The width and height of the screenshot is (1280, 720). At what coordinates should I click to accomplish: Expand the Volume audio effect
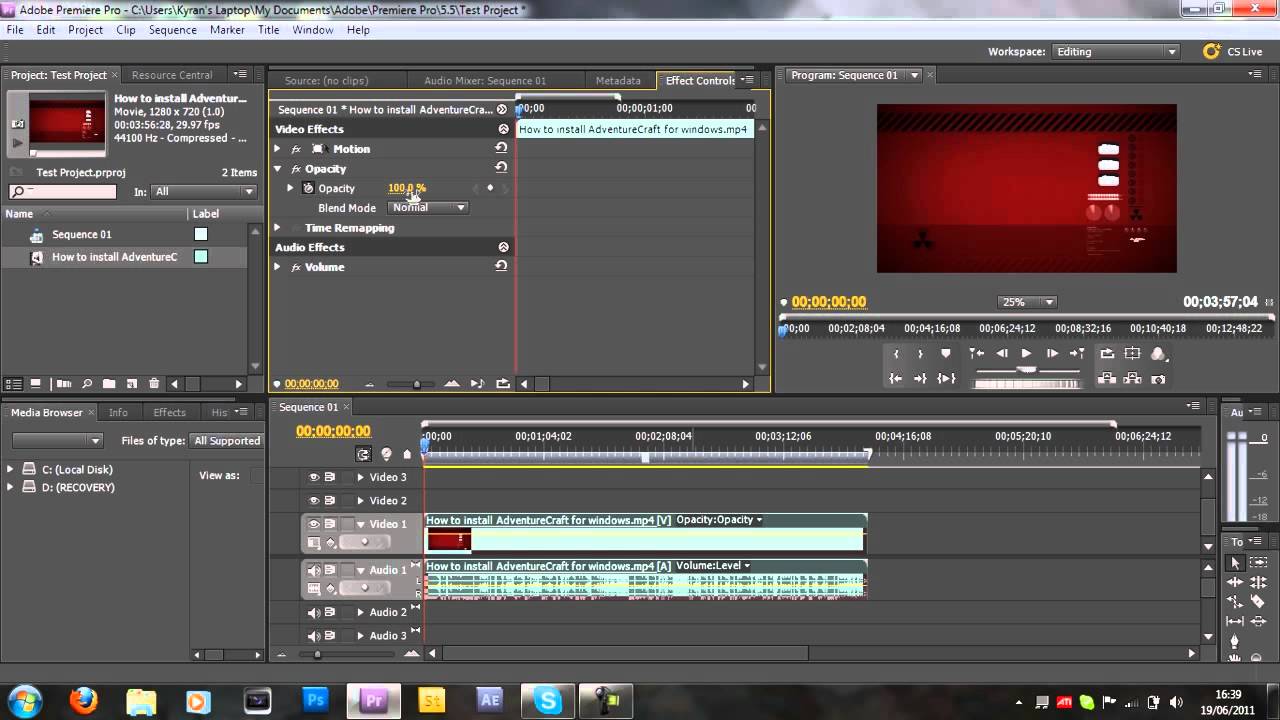coord(278,267)
